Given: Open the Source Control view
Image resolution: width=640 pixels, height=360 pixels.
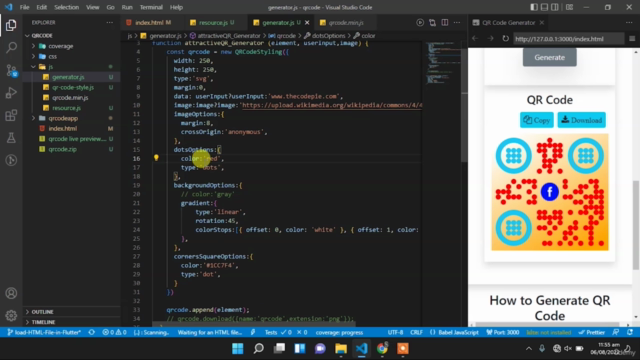Looking at the screenshot, I should (11, 70).
